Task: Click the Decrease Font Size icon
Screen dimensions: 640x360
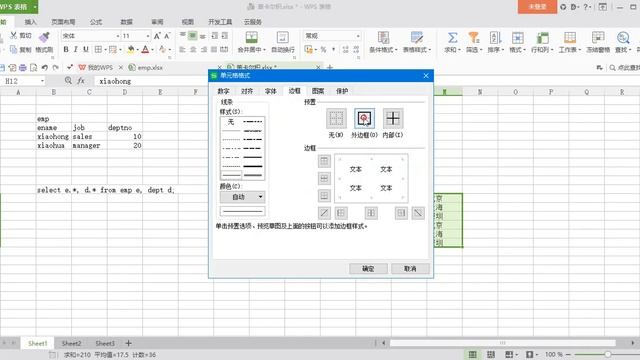Action: 167,36
